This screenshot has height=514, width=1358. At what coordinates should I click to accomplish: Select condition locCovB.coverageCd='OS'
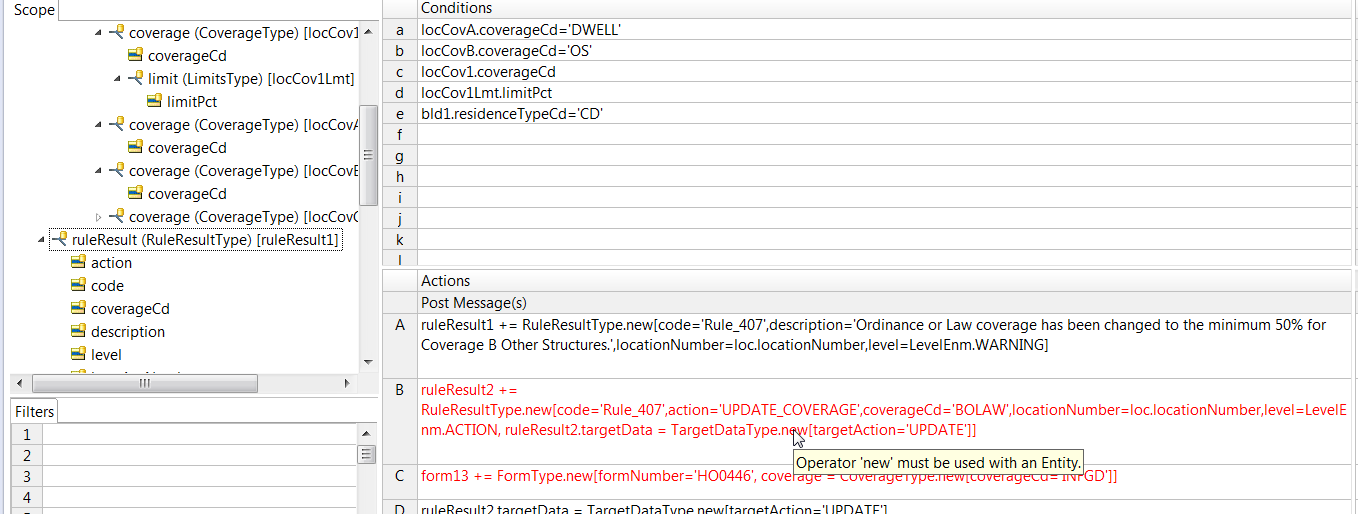pyautogui.click(x=884, y=50)
